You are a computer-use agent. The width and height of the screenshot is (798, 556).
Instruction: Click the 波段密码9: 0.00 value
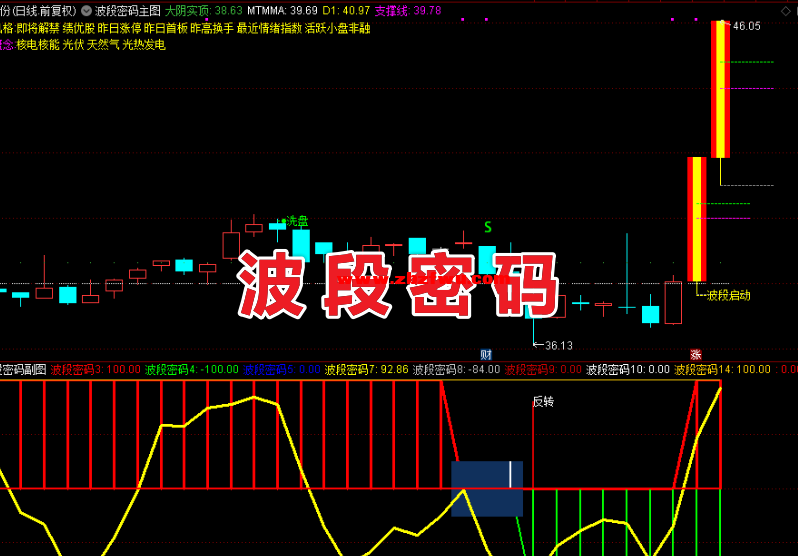pyautogui.click(x=543, y=370)
